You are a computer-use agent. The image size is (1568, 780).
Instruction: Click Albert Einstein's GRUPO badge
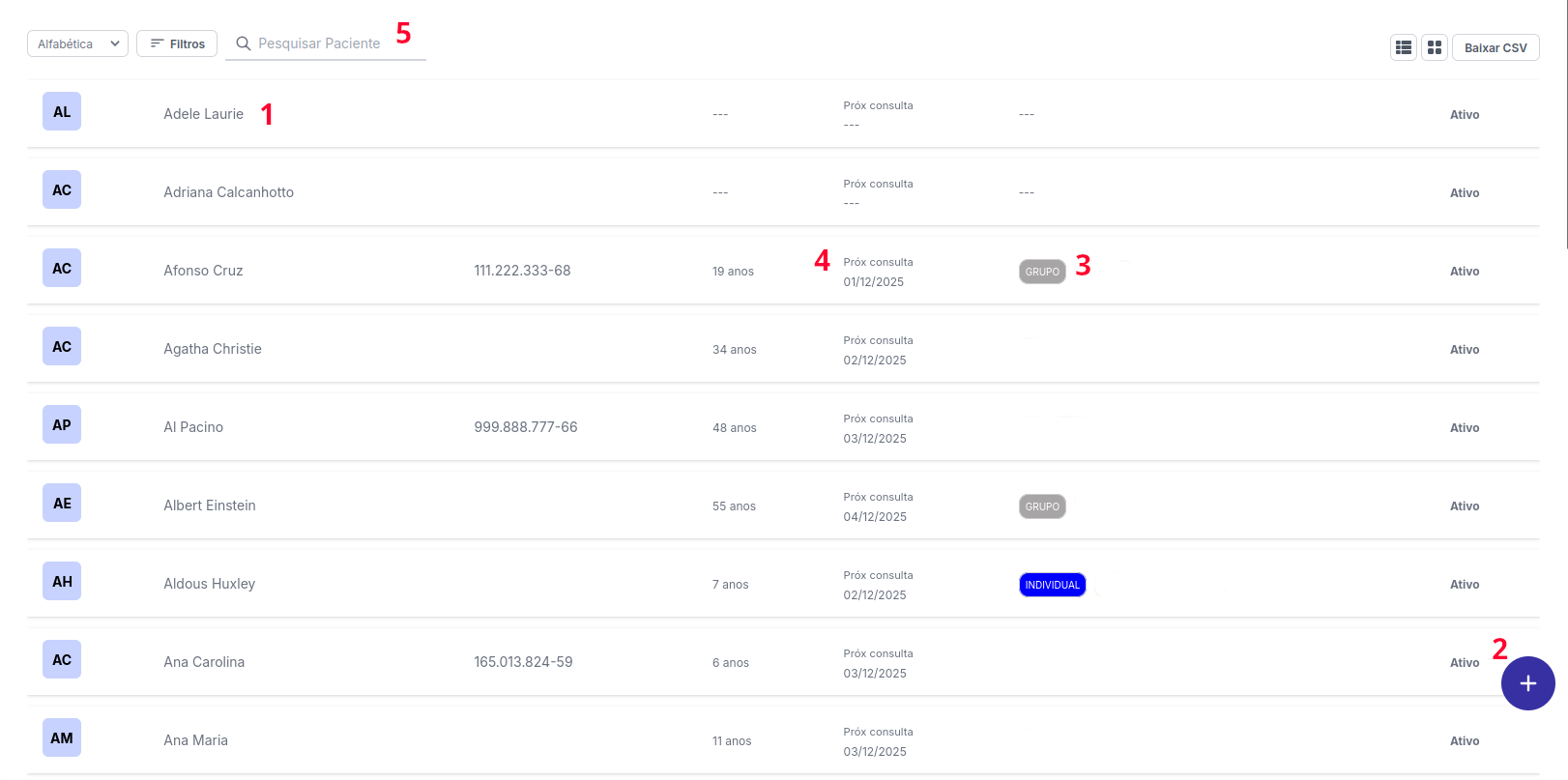1042,506
